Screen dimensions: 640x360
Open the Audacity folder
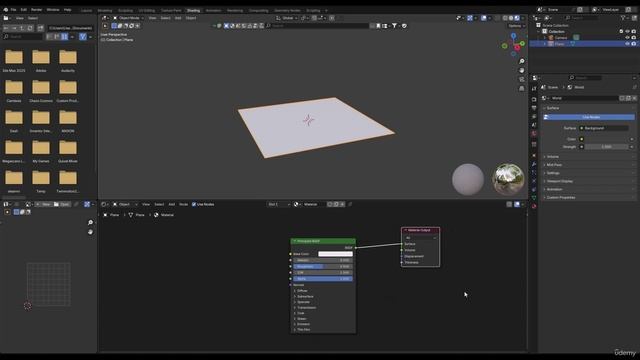tap(68, 60)
